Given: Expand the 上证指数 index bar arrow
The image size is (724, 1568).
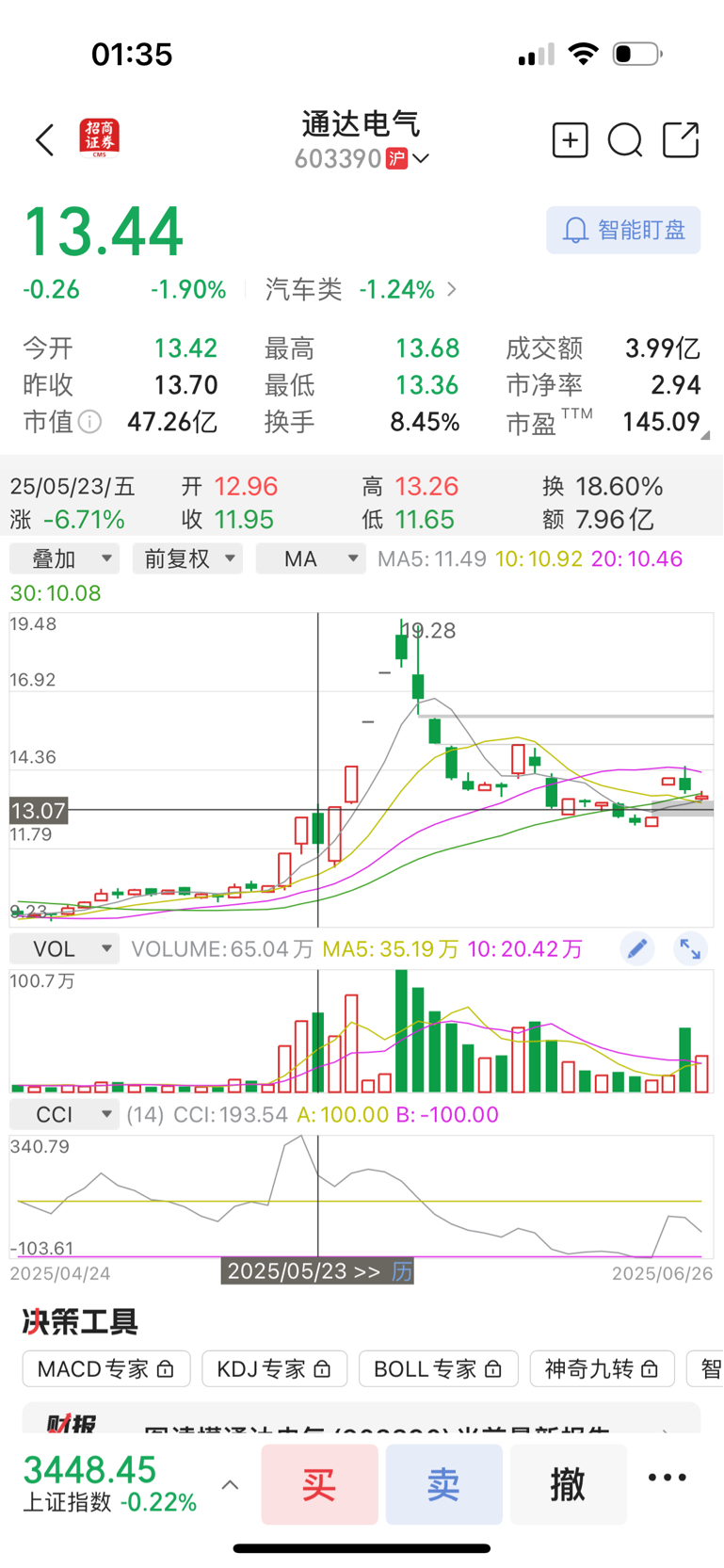Looking at the screenshot, I should [x=230, y=1485].
